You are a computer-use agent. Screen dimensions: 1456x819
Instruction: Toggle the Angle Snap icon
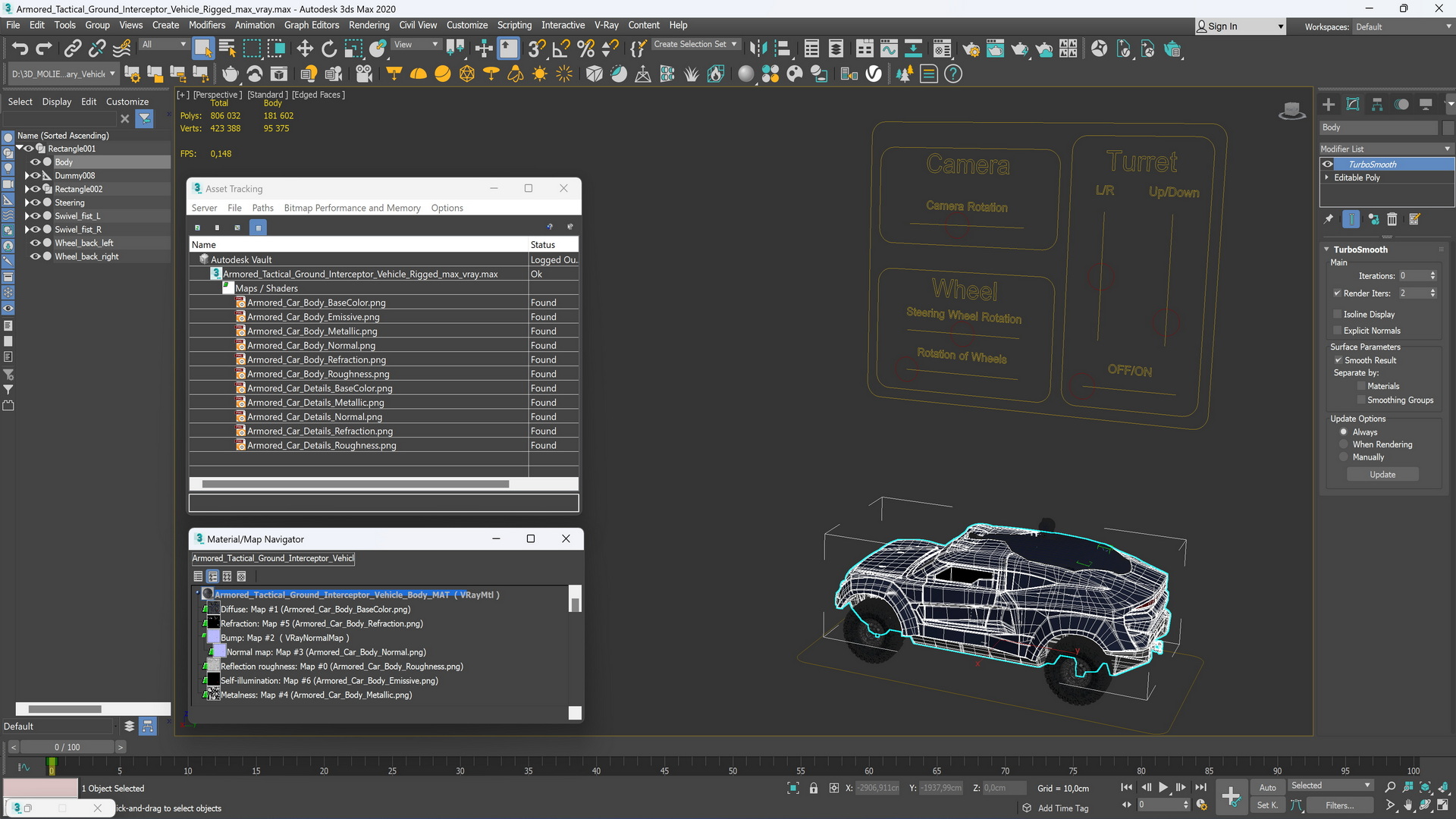tap(561, 49)
